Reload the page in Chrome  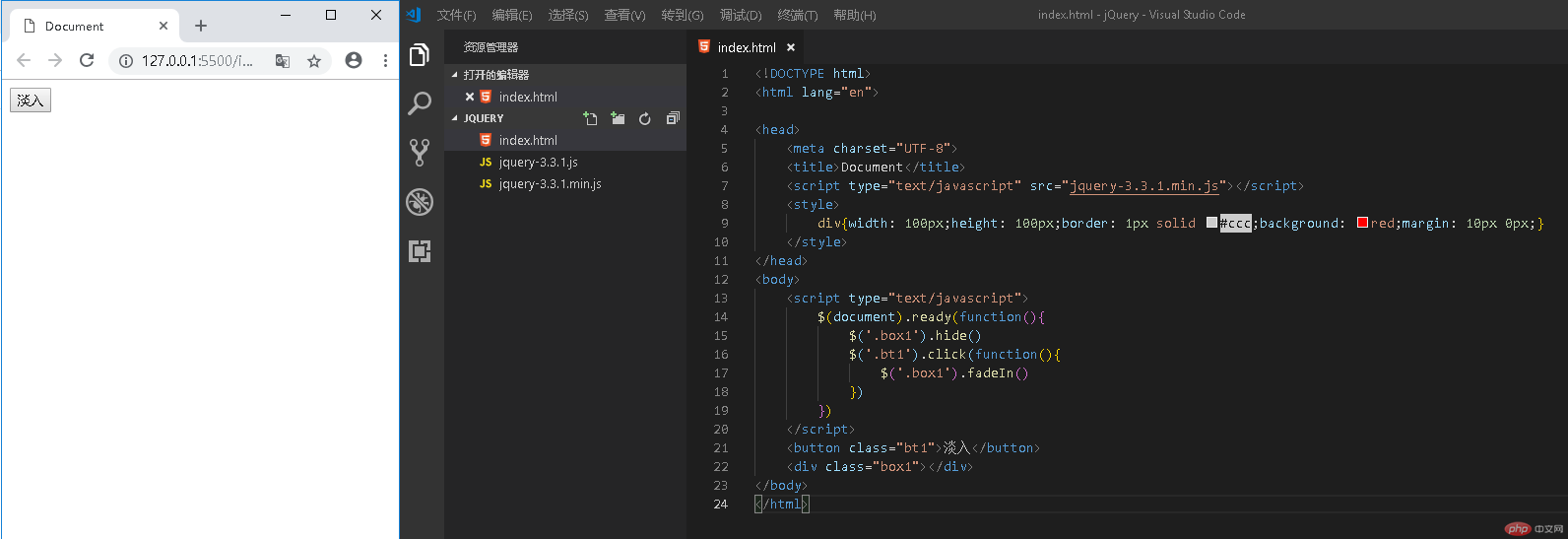[x=87, y=60]
